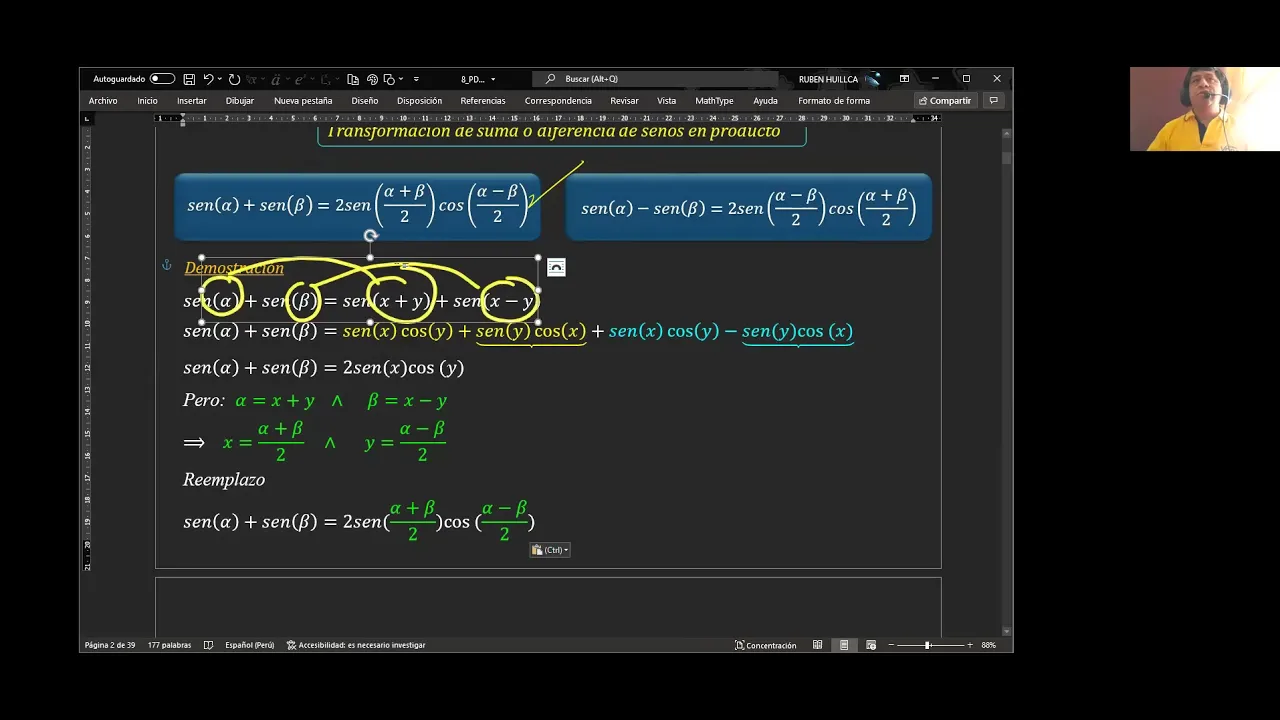Switch to Read Mode view icon
Image resolution: width=1280 pixels, height=720 pixels.
click(818, 645)
